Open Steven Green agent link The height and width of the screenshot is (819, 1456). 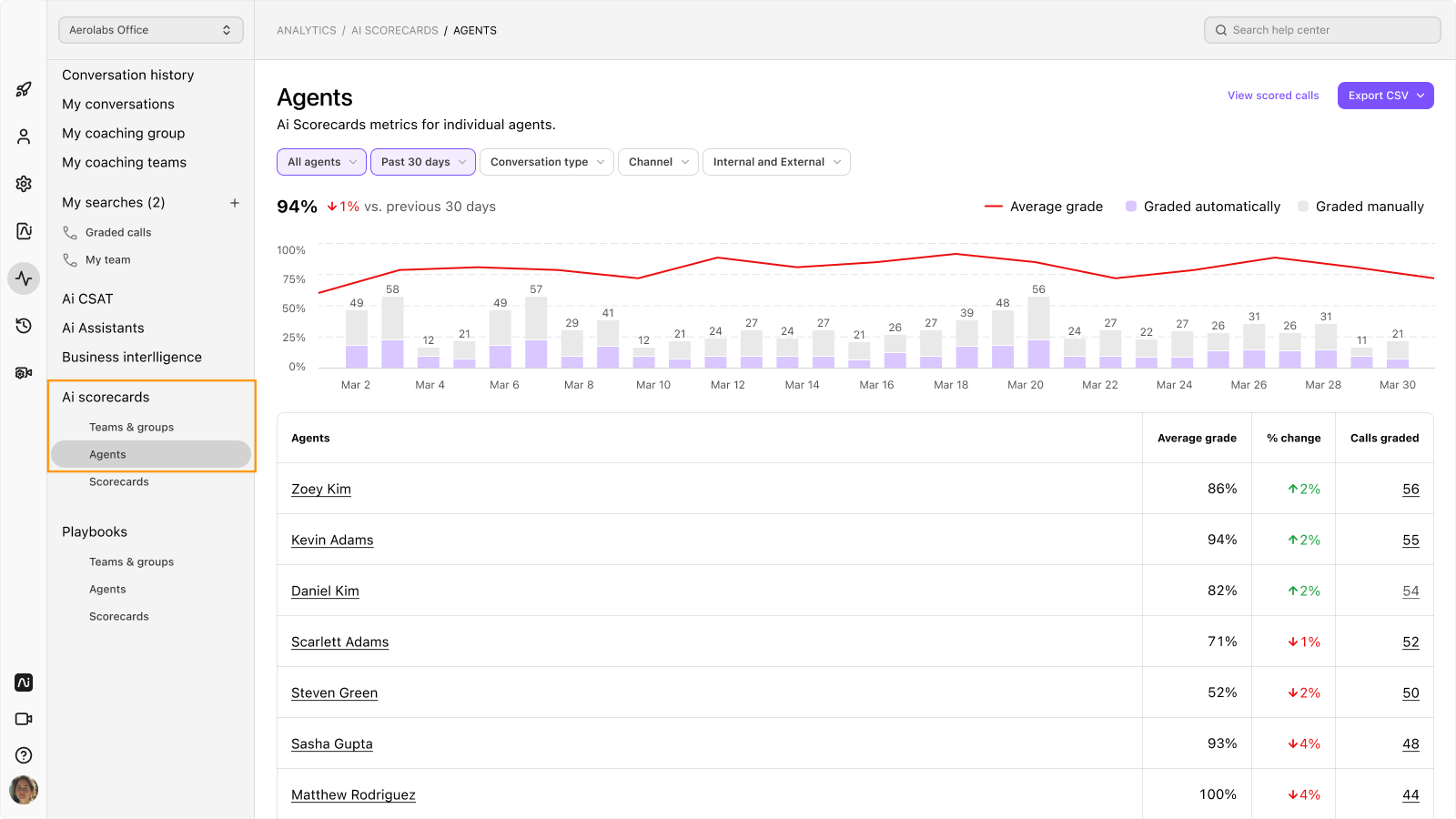click(x=334, y=693)
